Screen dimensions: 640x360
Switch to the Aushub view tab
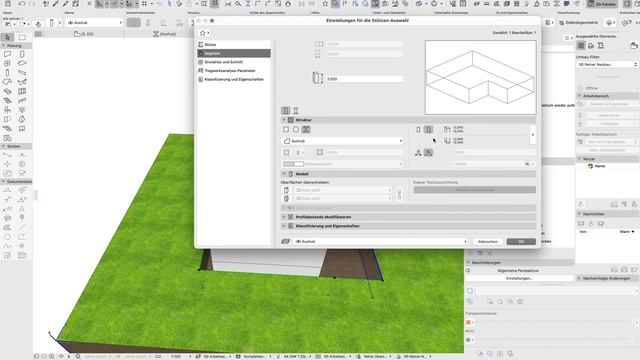(x=164, y=34)
